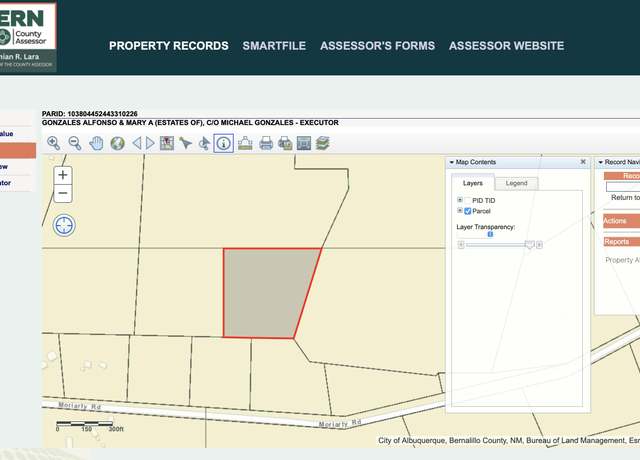Click the highlighted red-outlined parcel
This screenshot has height=460, width=640.
pyautogui.click(x=267, y=293)
